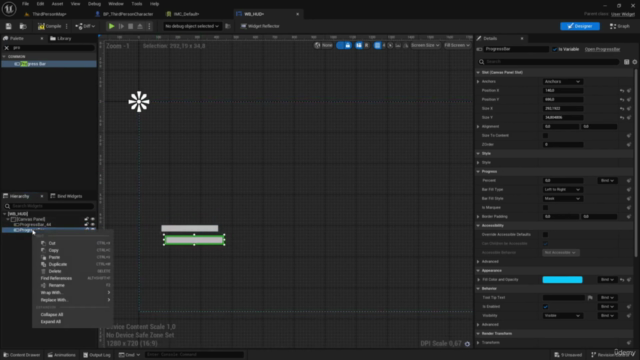Open the Anchors dropdown
The width and height of the screenshot is (640, 360).
coord(562,82)
